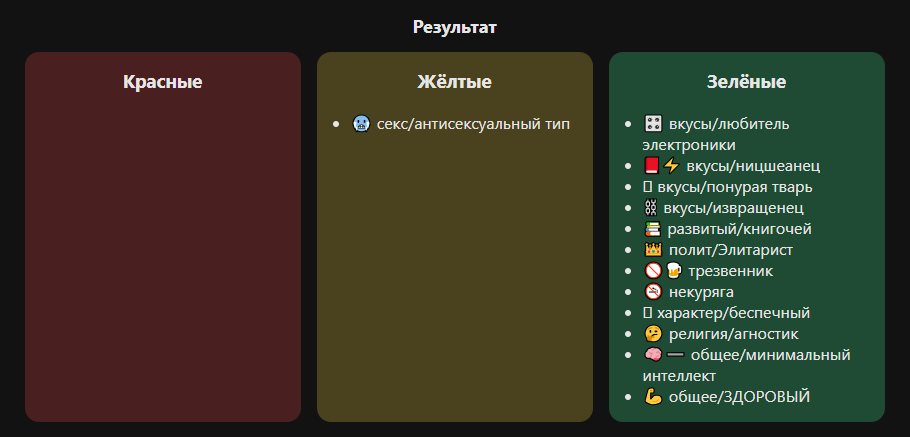Click the thinking face emoji before агностик
This screenshot has width=910, height=437.
point(653,334)
